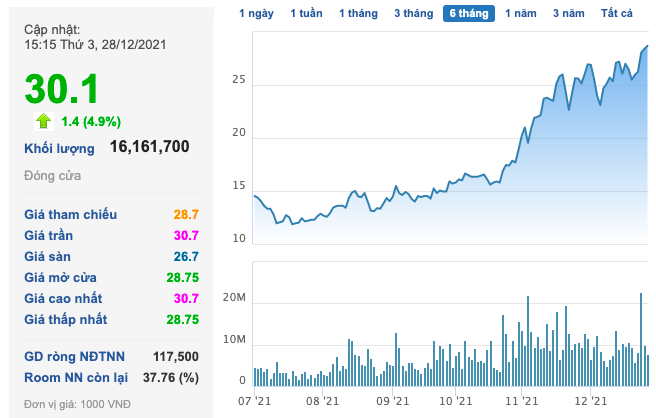The width and height of the screenshot is (656, 418).
Task: Click the tallest volume bar in late December
Action: tap(641, 338)
